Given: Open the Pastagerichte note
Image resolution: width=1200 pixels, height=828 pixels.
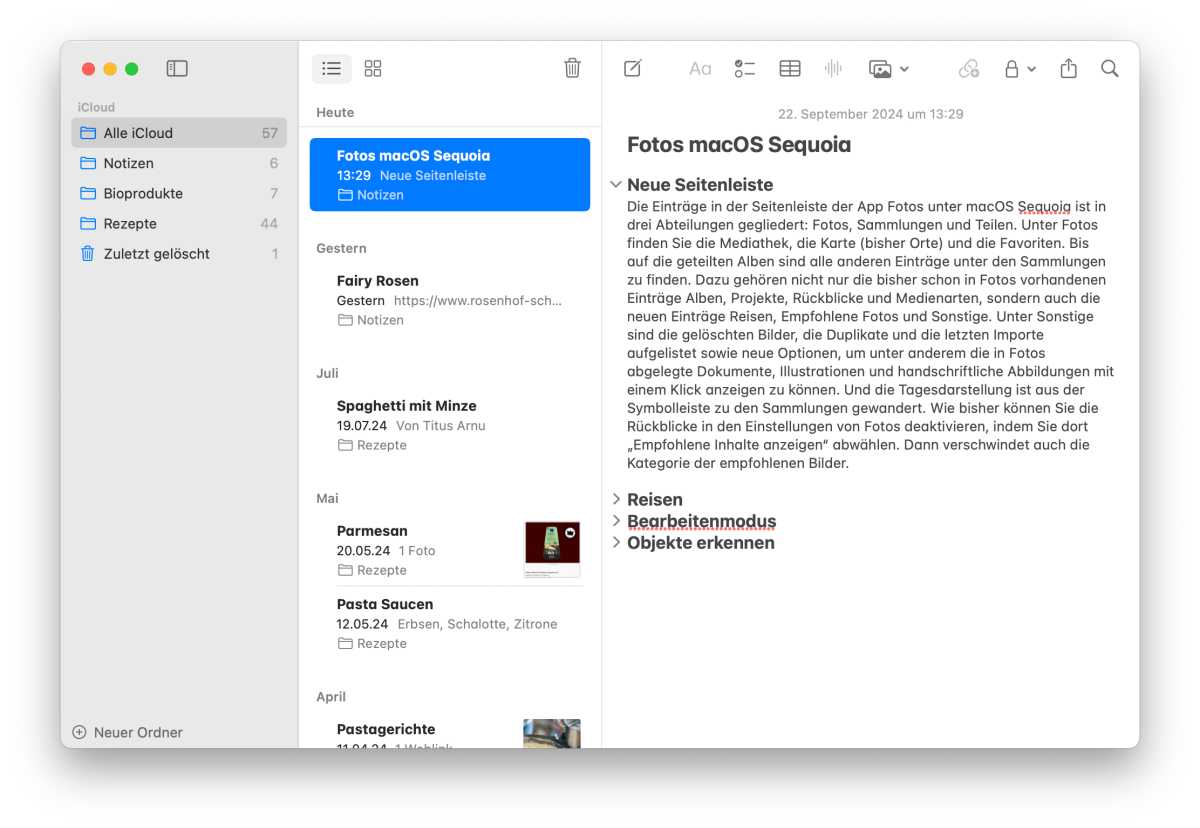Looking at the screenshot, I should (450, 733).
